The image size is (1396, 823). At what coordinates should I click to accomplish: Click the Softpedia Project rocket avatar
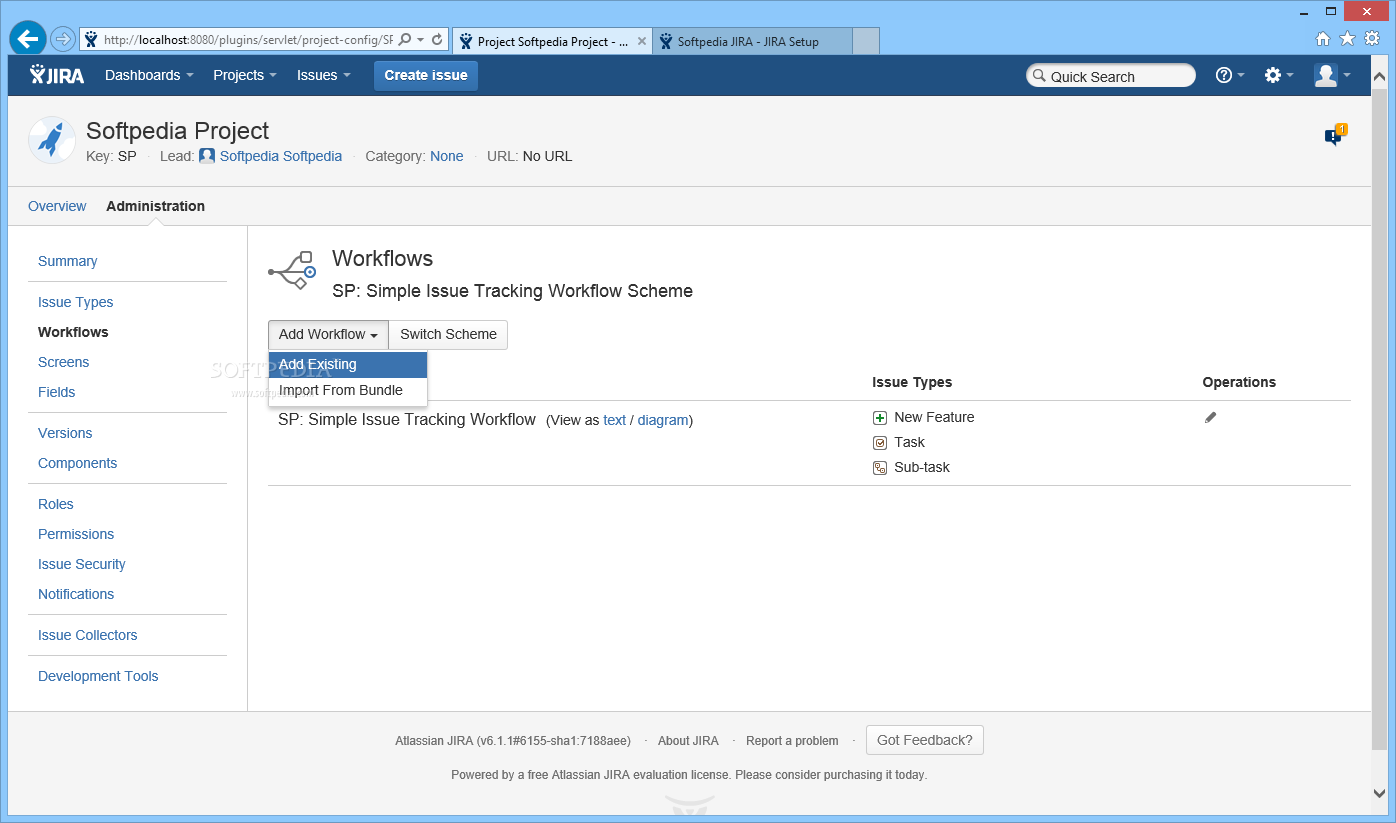pos(52,140)
